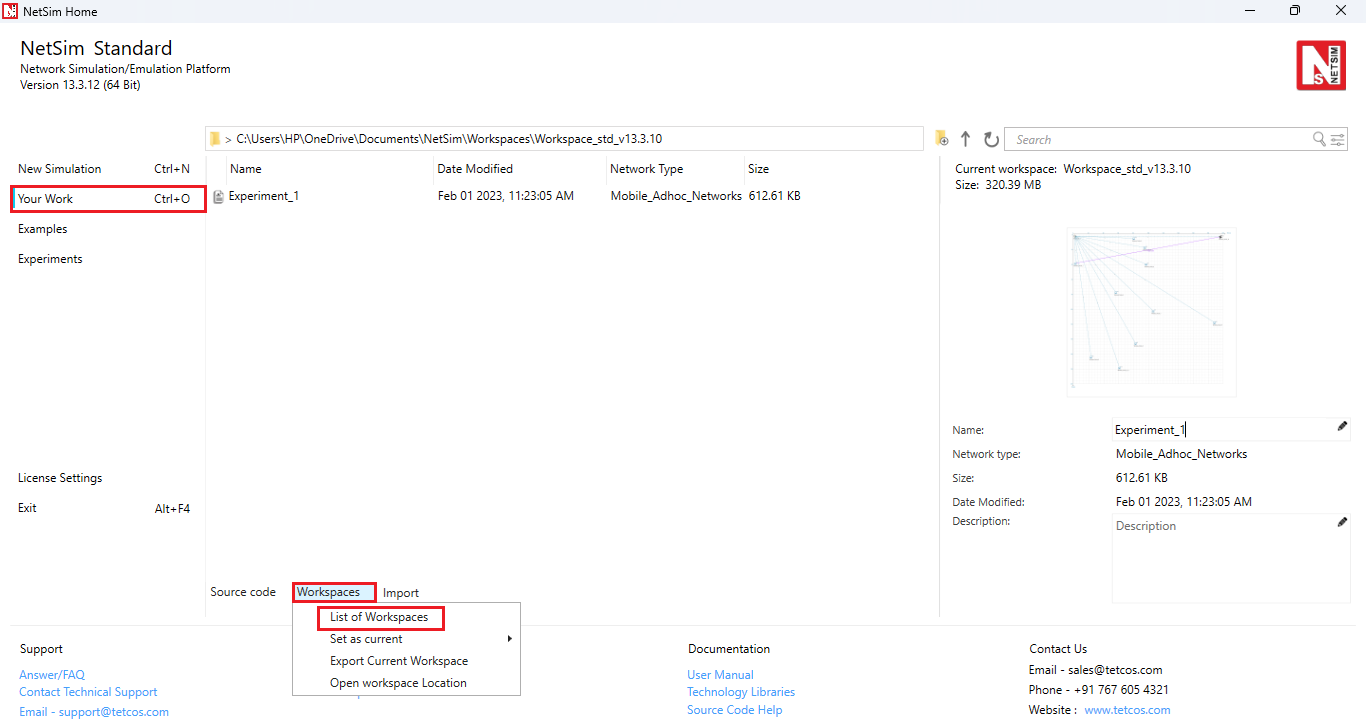Click the Experiment_1 file icon
Screen dimensions: 1366x720
(218, 197)
